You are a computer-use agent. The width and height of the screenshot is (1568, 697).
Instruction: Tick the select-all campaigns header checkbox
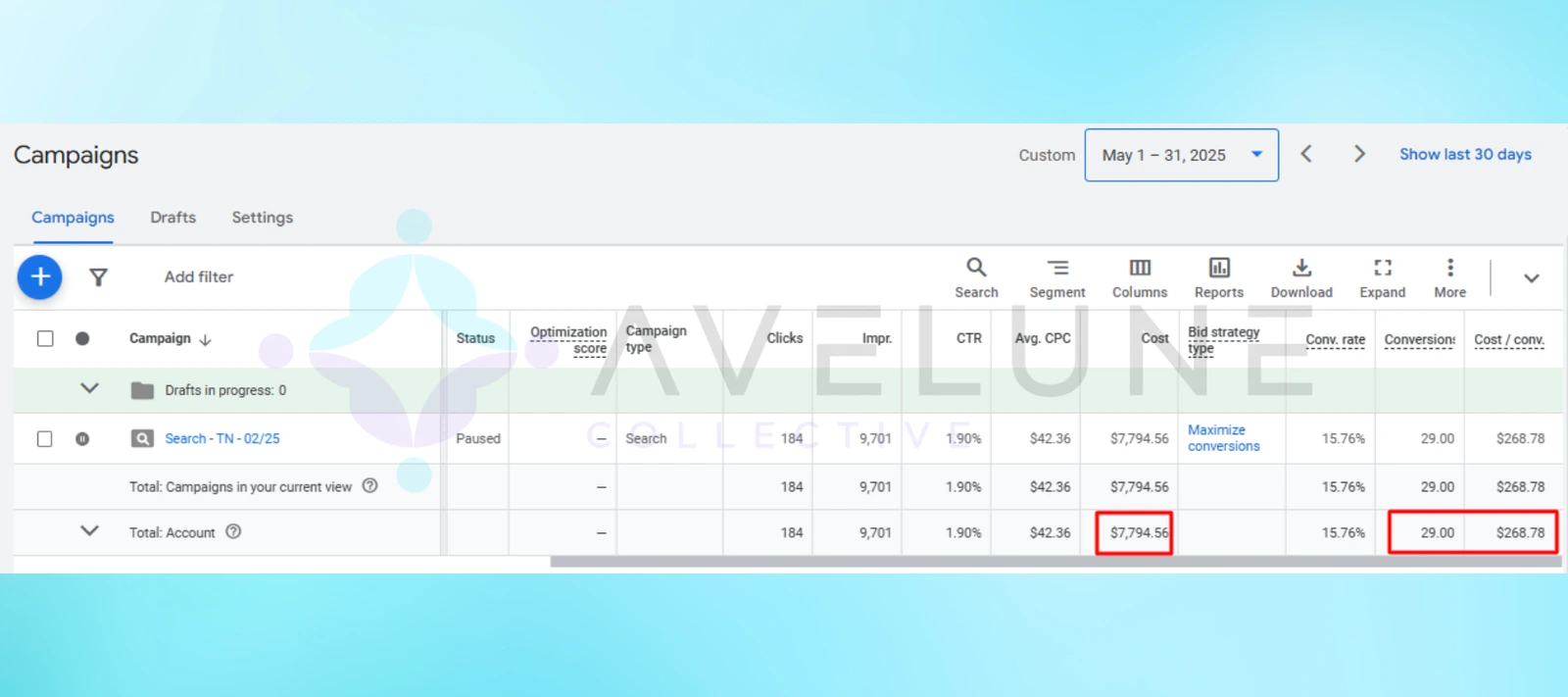[x=45, y=338]
